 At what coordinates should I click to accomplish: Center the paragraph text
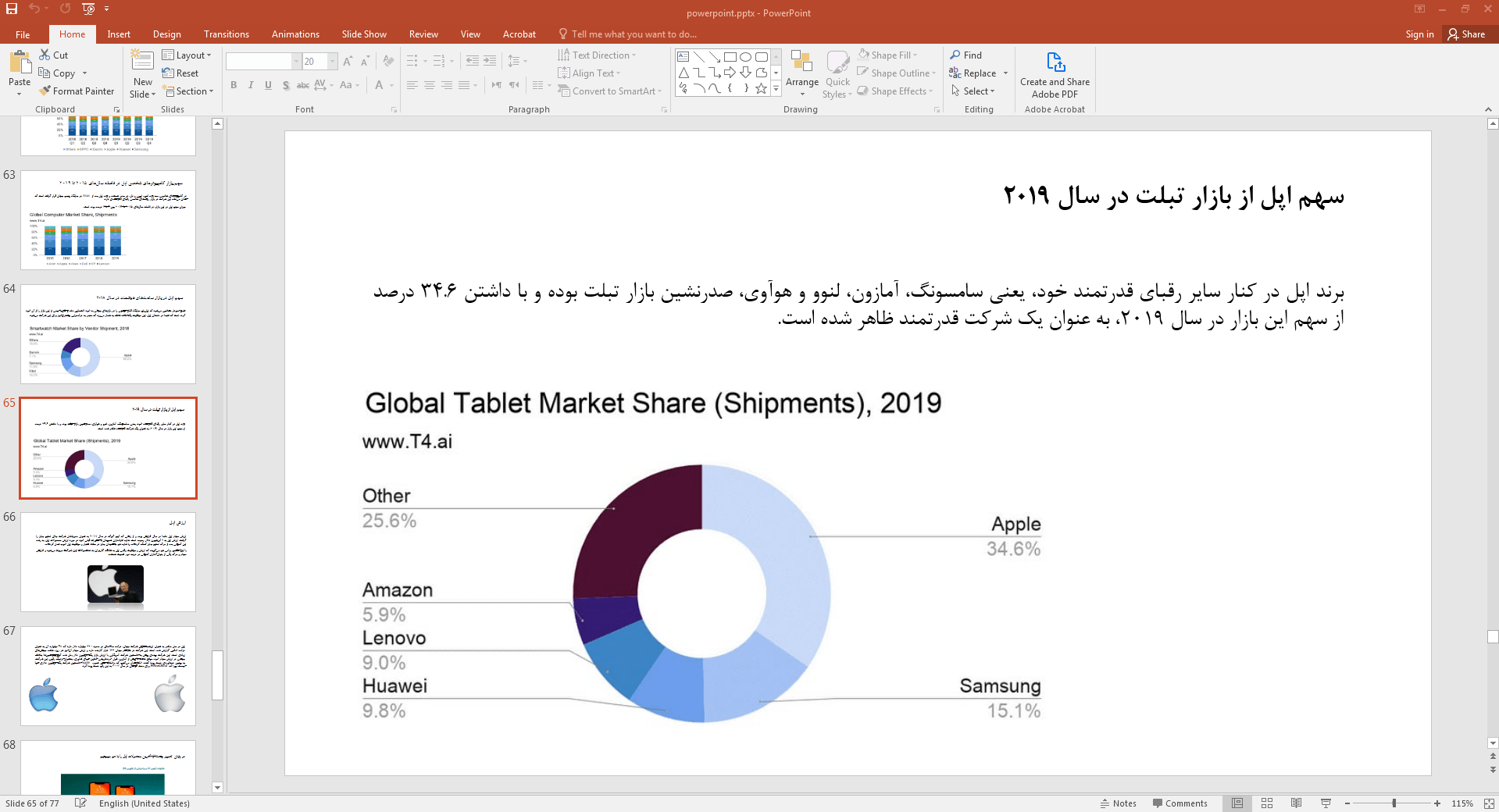[430, 85]
